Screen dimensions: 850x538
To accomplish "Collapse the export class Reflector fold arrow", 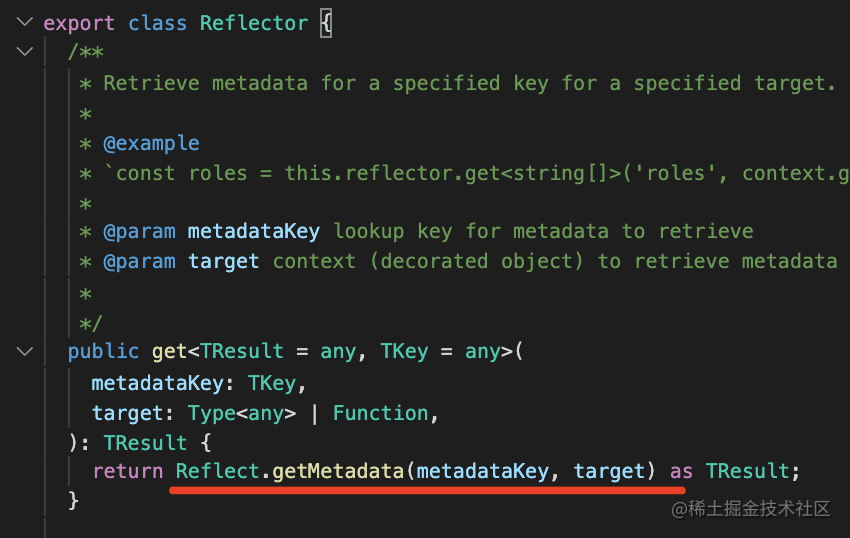I will point(23,22).
